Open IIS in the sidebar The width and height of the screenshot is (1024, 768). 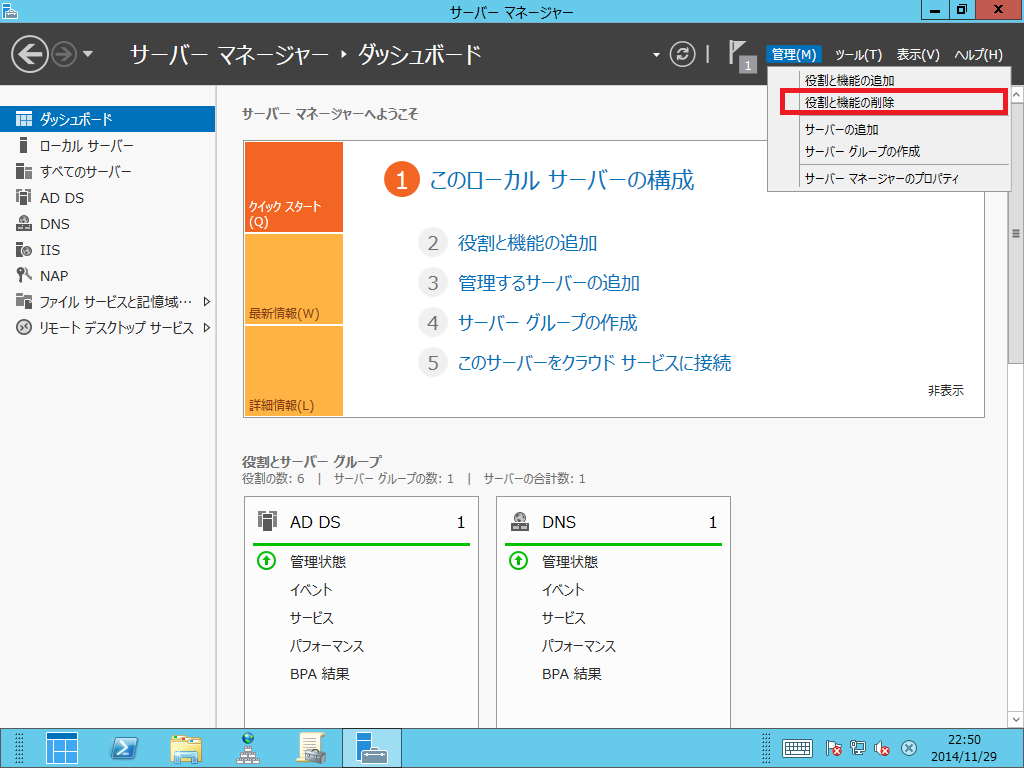point(107,249)
